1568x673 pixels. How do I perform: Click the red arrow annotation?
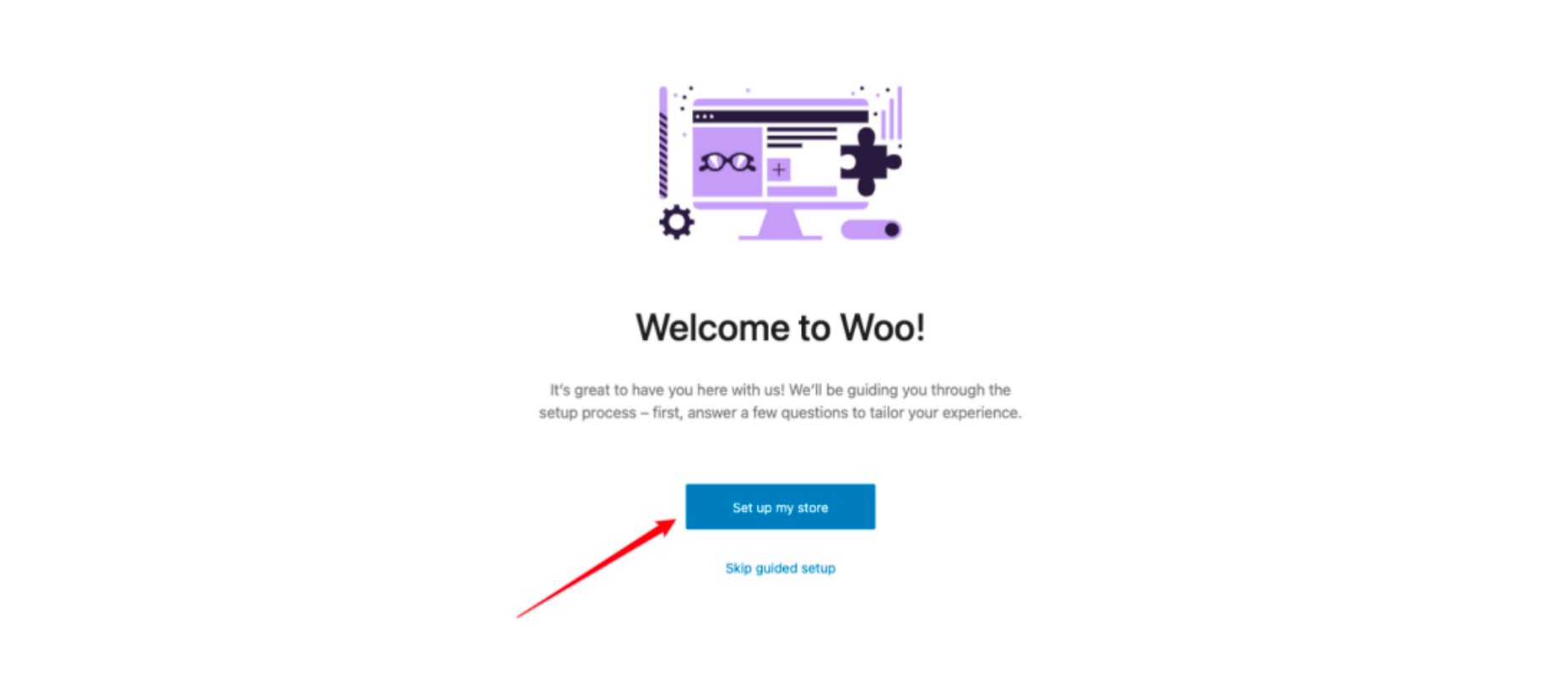[597, 568]
